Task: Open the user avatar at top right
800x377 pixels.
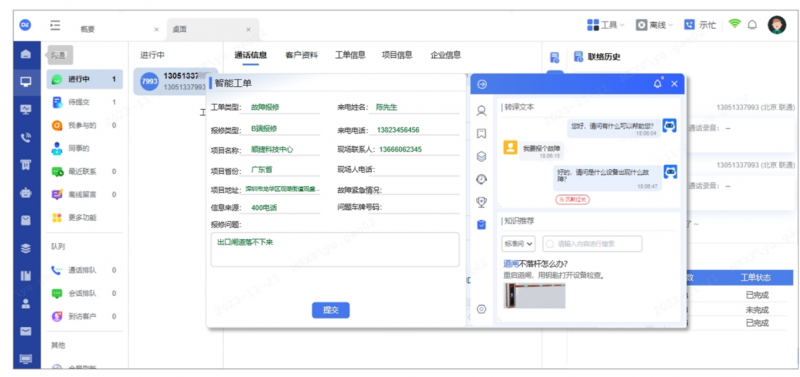Action: pos(777,24)
